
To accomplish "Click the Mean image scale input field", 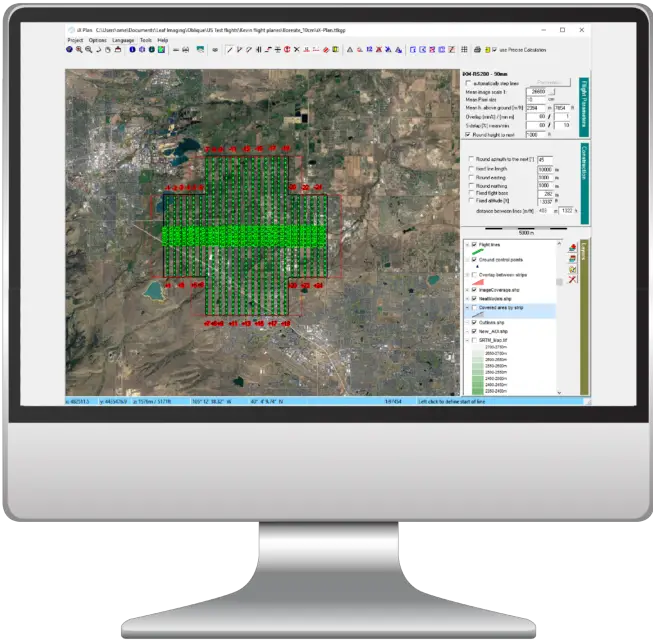I will coord(538,92).
